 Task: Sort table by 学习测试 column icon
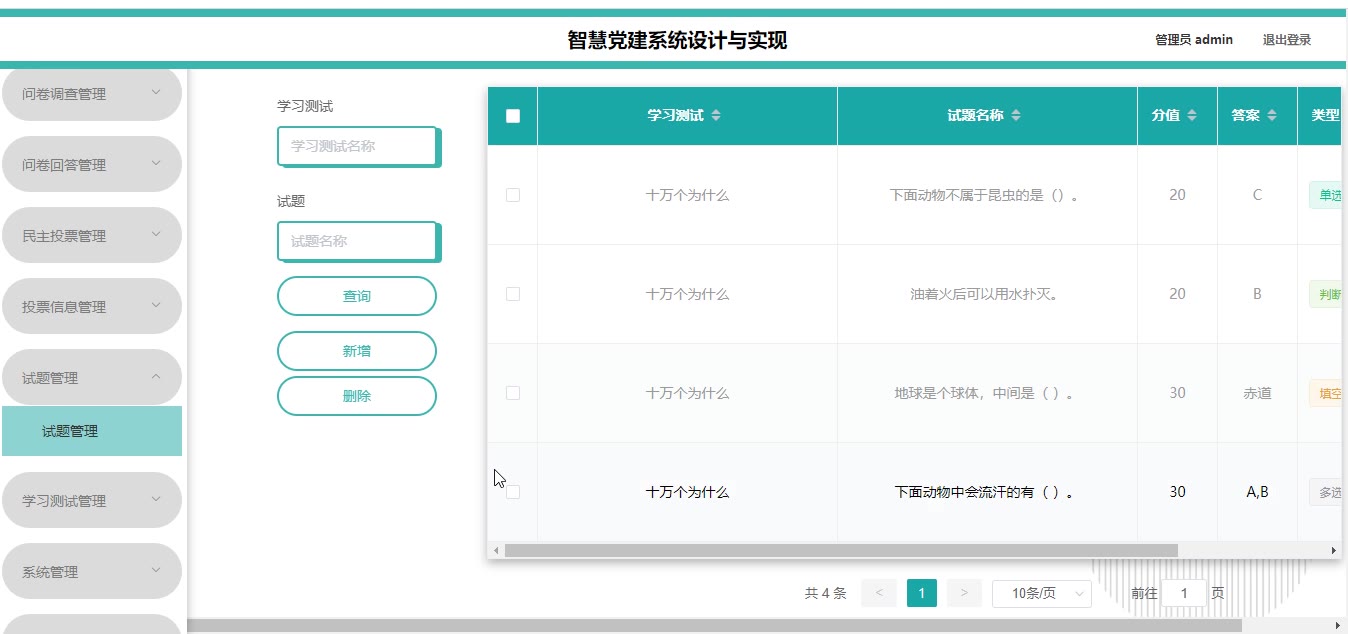coord(715,116)
